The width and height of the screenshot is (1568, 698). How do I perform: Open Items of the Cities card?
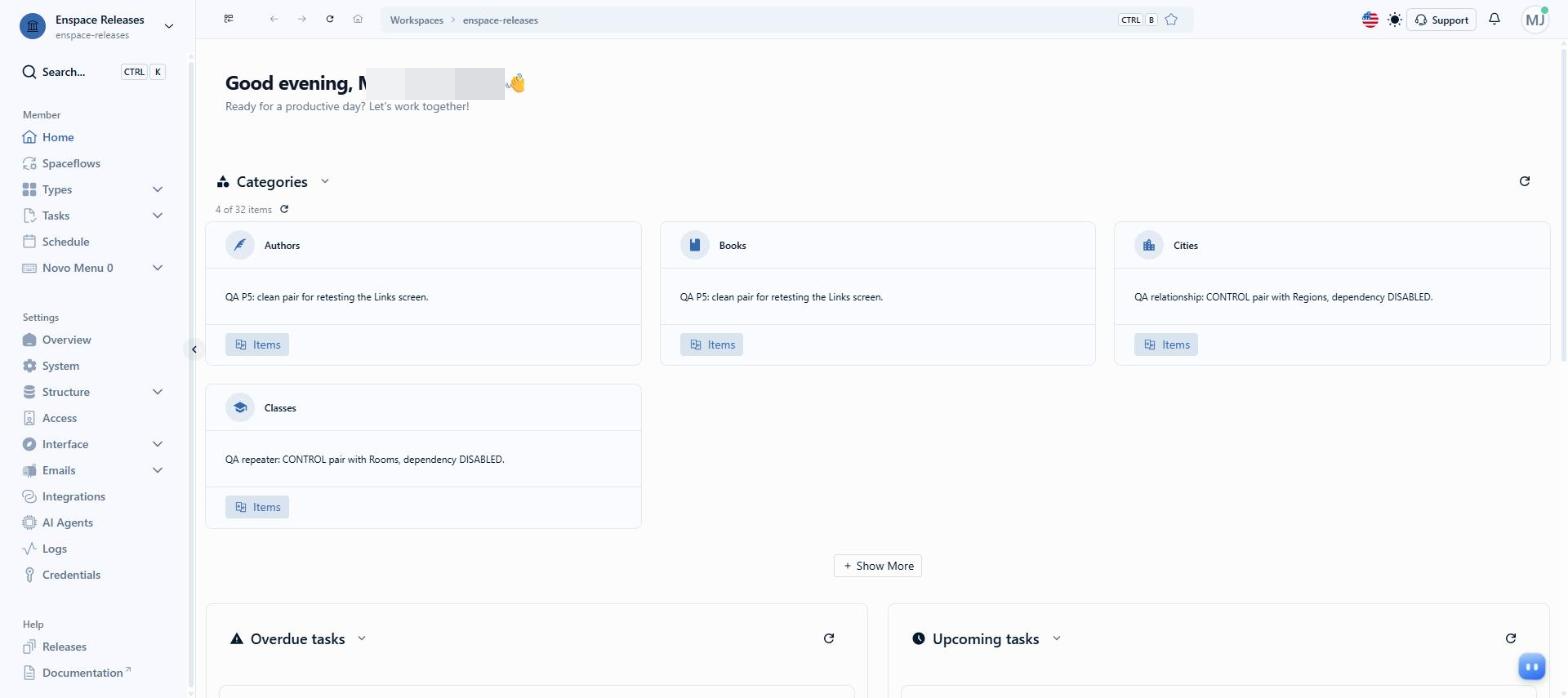point(1166,344)
